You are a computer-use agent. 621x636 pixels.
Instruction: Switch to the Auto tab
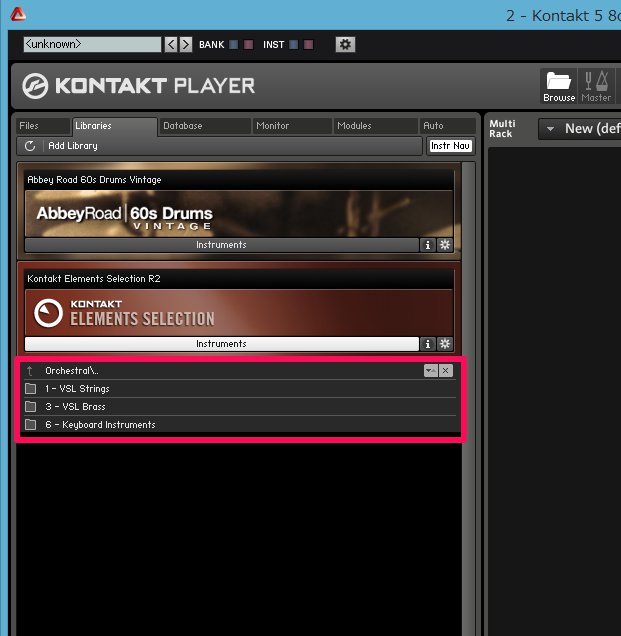pos(447,126)
